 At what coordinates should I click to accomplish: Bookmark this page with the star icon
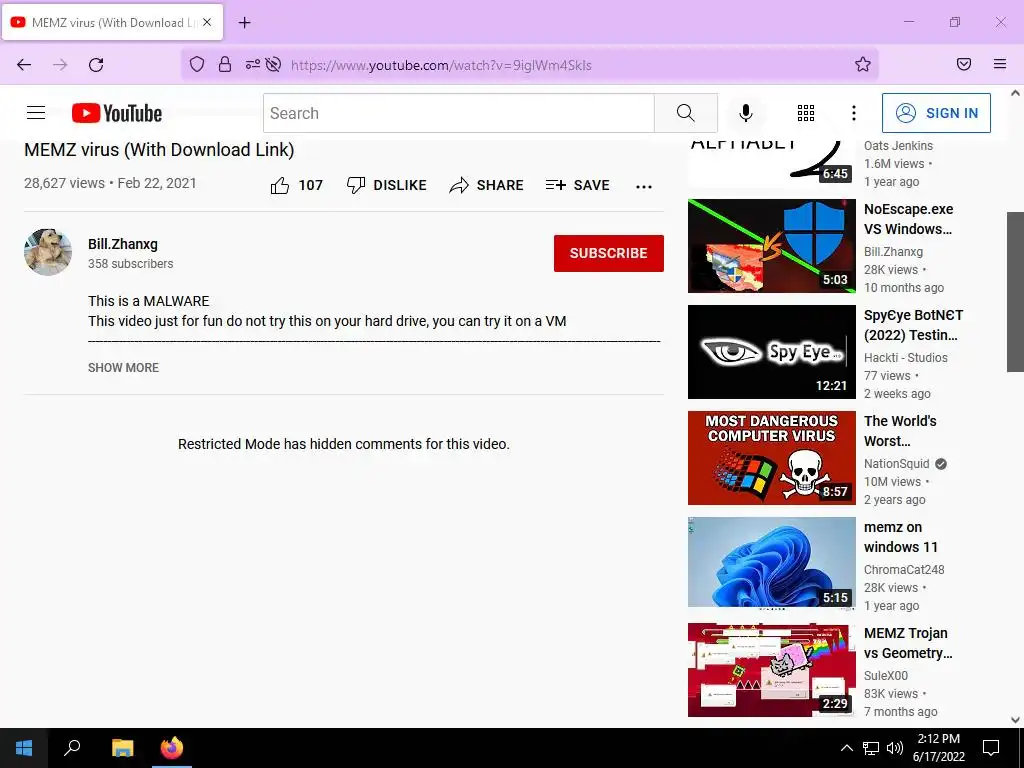click(x=863, y=64)
